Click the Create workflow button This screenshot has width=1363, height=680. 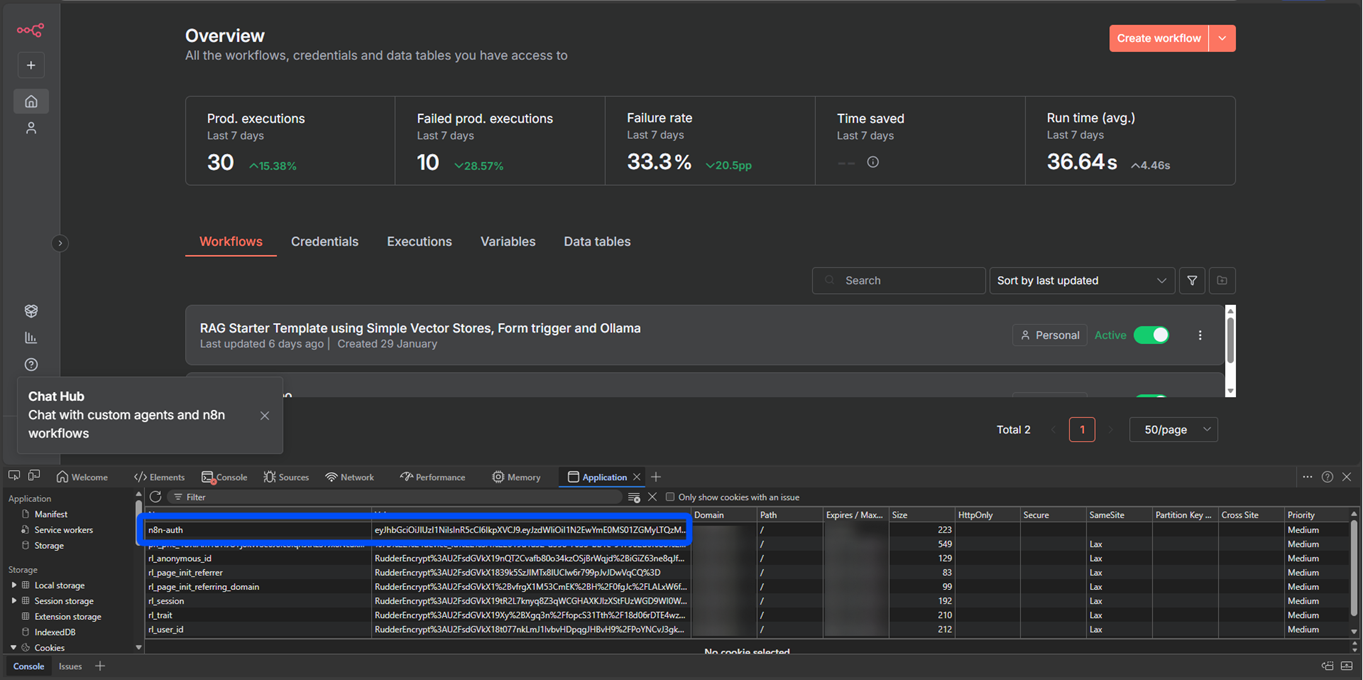[x=1158, y=38]
